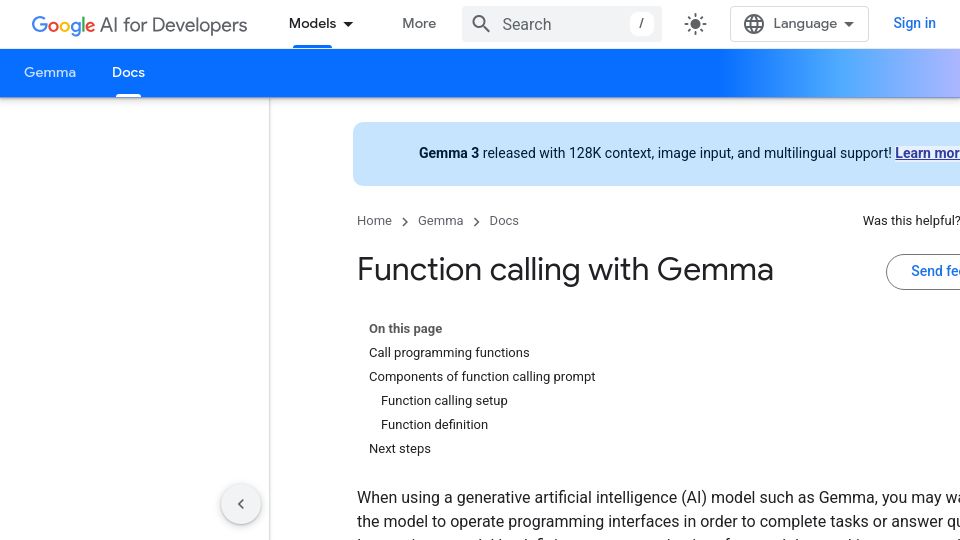Collapse the side navigation with the chevron button

tap(241, 504)
